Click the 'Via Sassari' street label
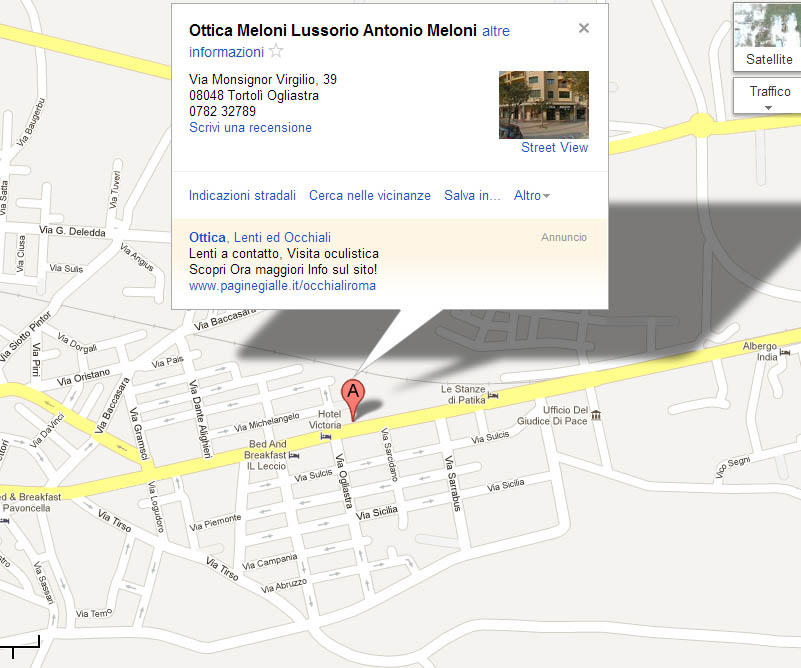Viewport: 801px width, 668px height. 43,583
